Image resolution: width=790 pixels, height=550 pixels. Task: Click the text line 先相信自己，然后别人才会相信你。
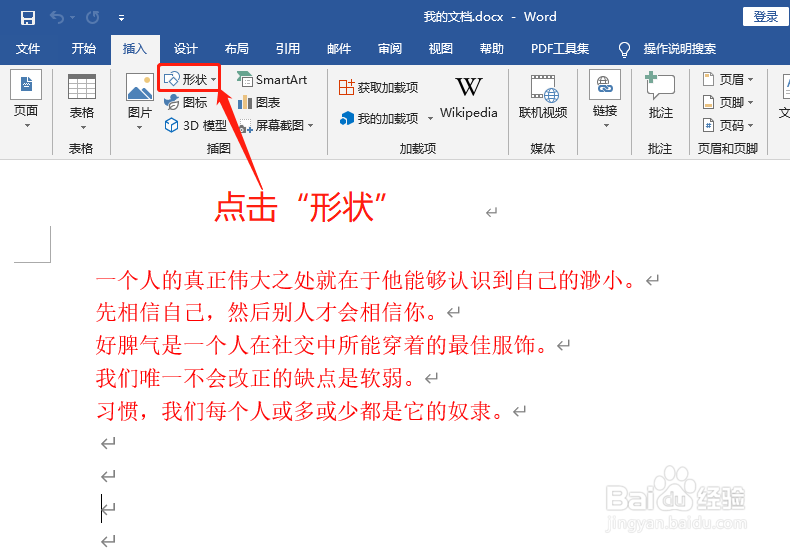click(266, 312)
